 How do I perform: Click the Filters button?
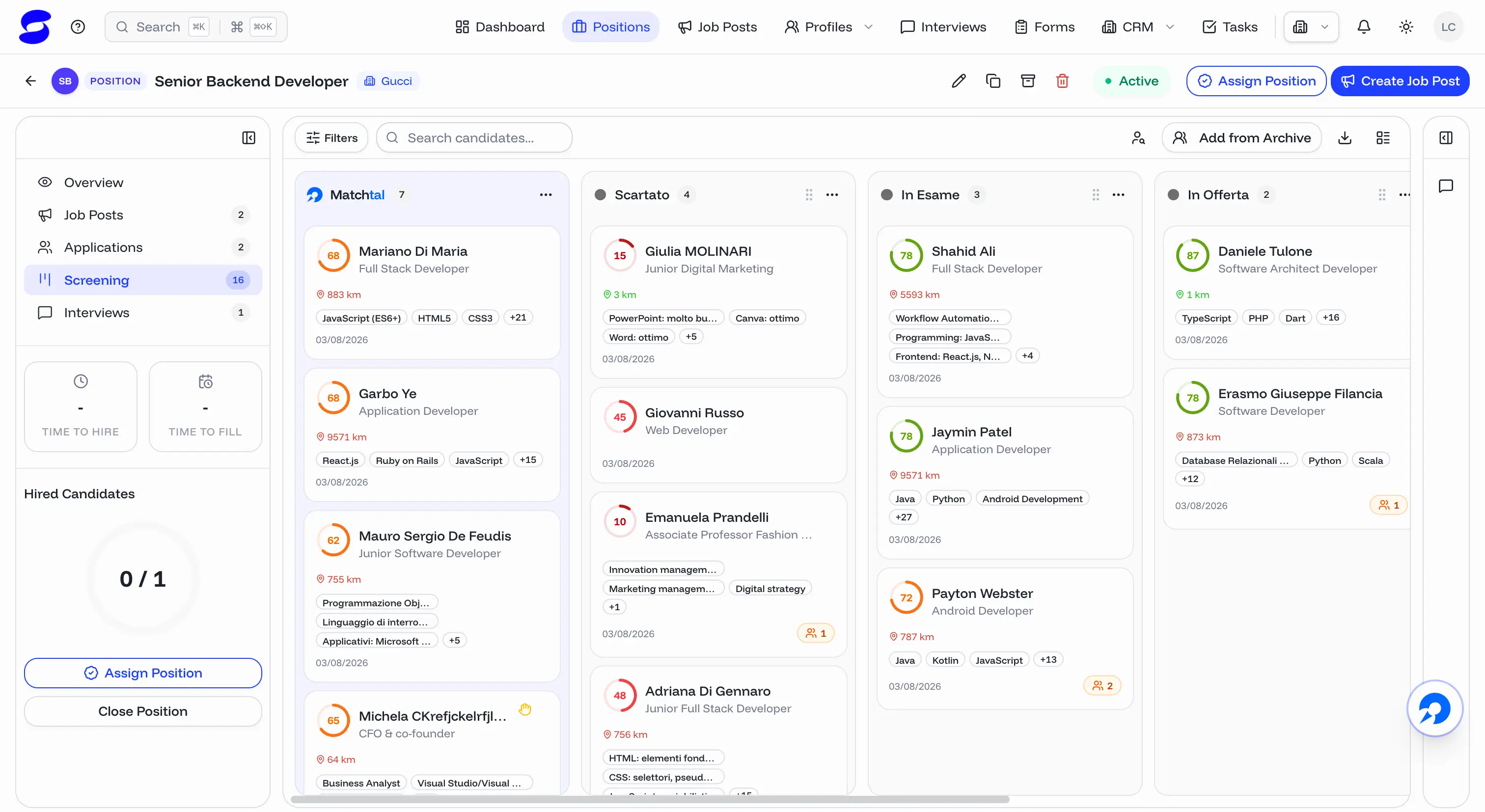331,138
